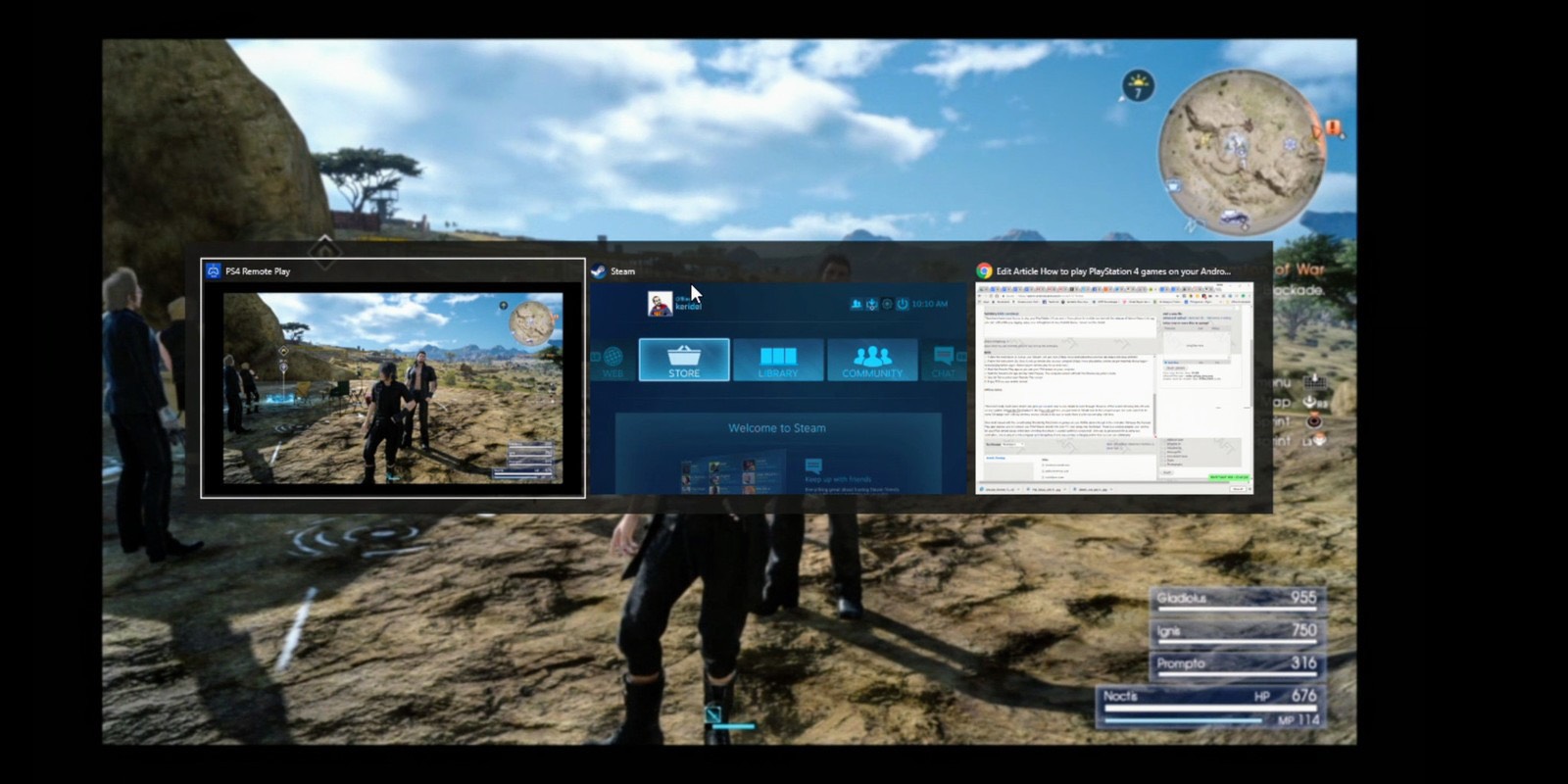Click the PS4 Remote Play app icon in switcher
The height and width of the screenshot is (784, 1568).
(x=214, y=271)
